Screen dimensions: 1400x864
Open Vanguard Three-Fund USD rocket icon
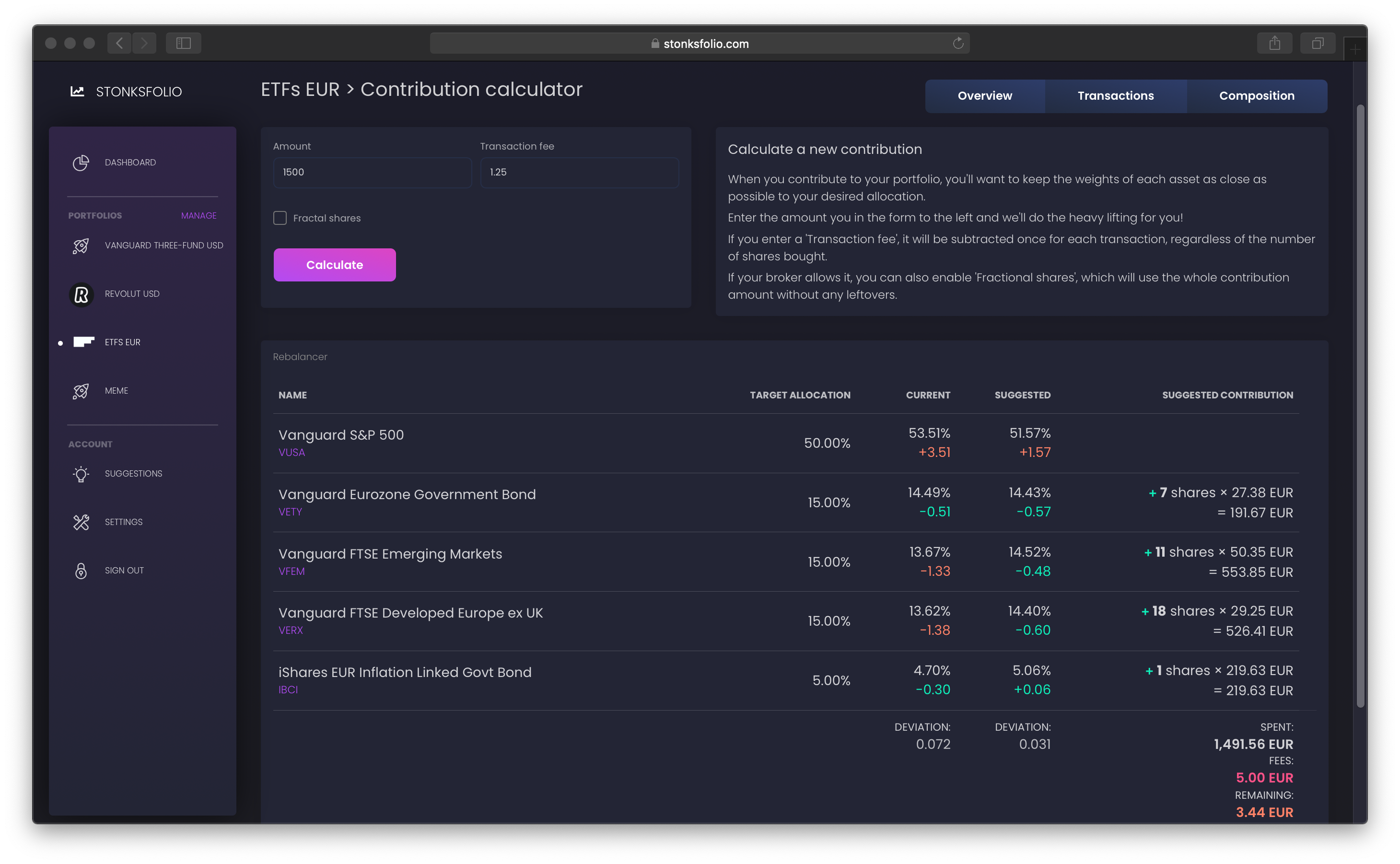coord(81,245)
